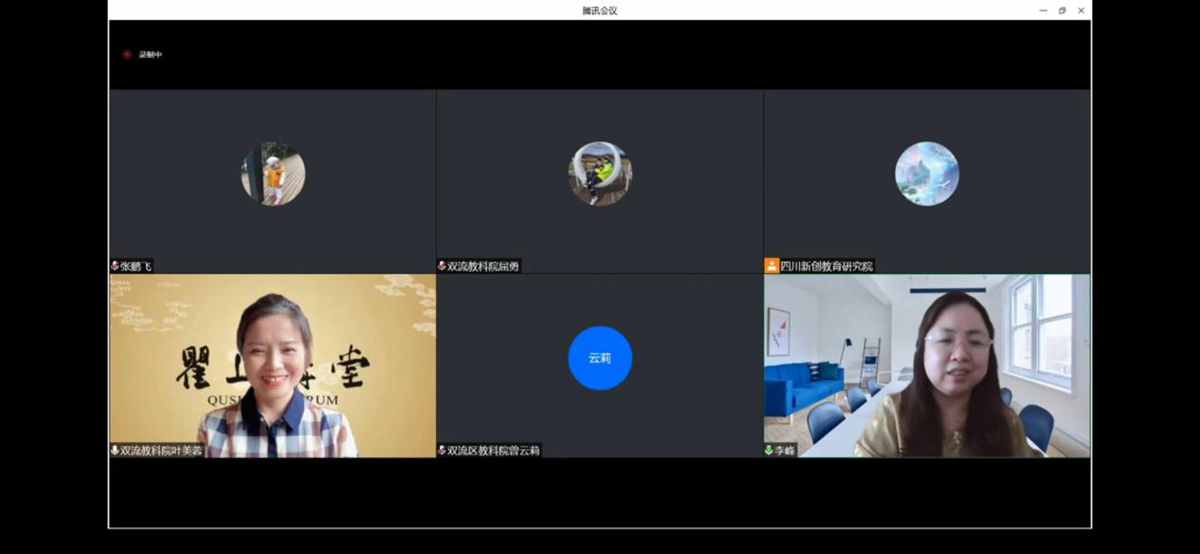Close the Tencent Meeting window
This screenshot has width=1200, height=554.
(x=1081, y=10)
